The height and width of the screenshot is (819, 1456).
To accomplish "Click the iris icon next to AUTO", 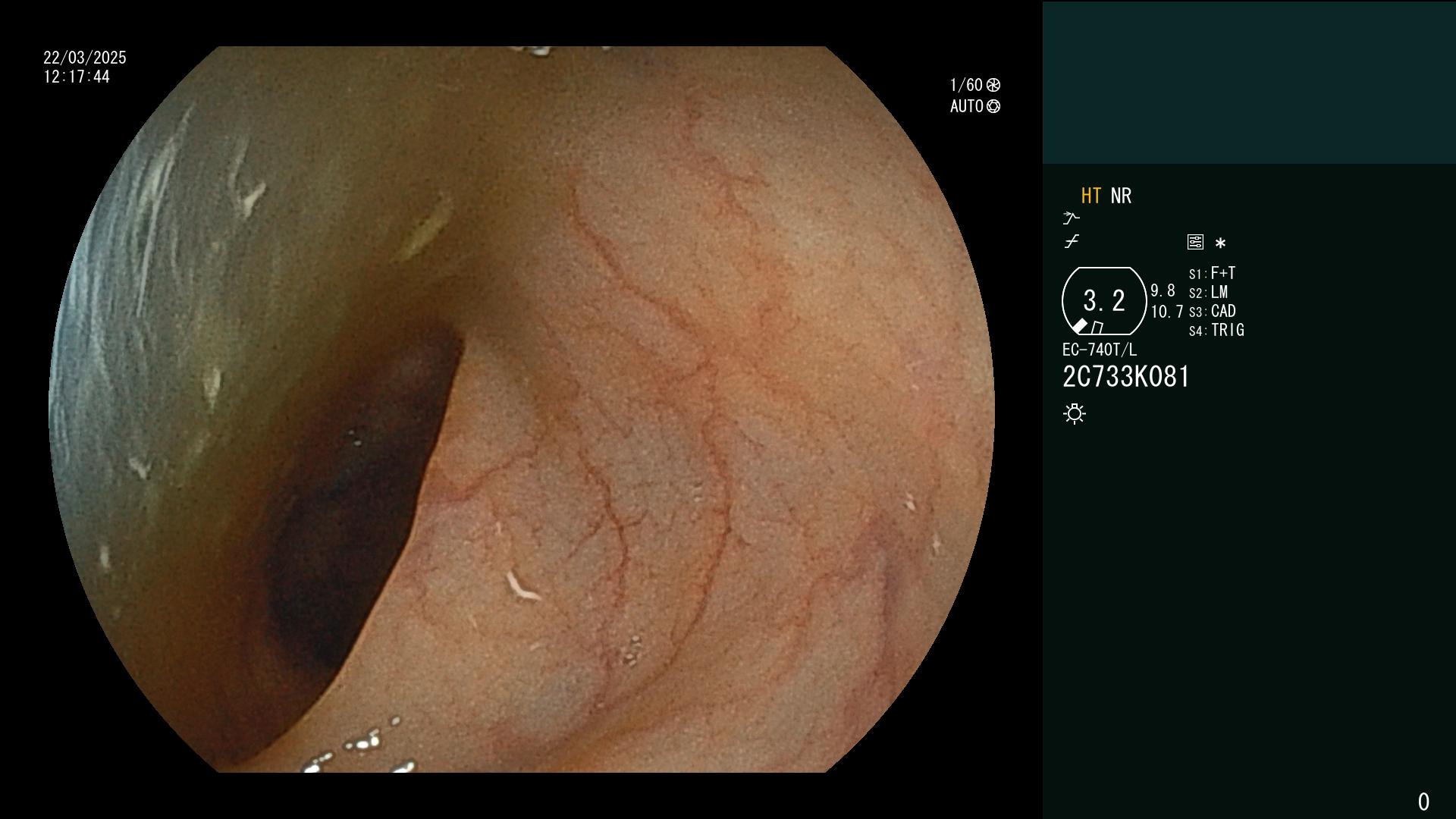I will tap(993, 106).
